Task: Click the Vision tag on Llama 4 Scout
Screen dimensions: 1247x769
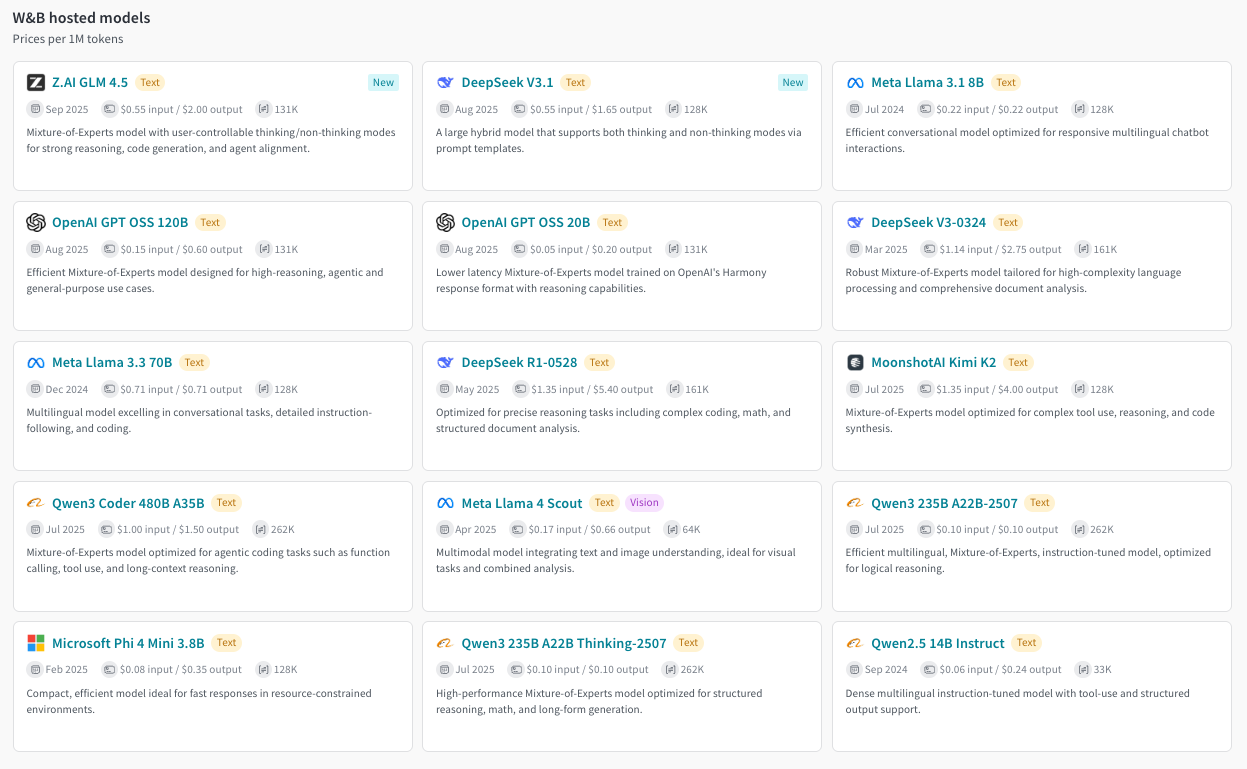Action: (x=644, y=503)
